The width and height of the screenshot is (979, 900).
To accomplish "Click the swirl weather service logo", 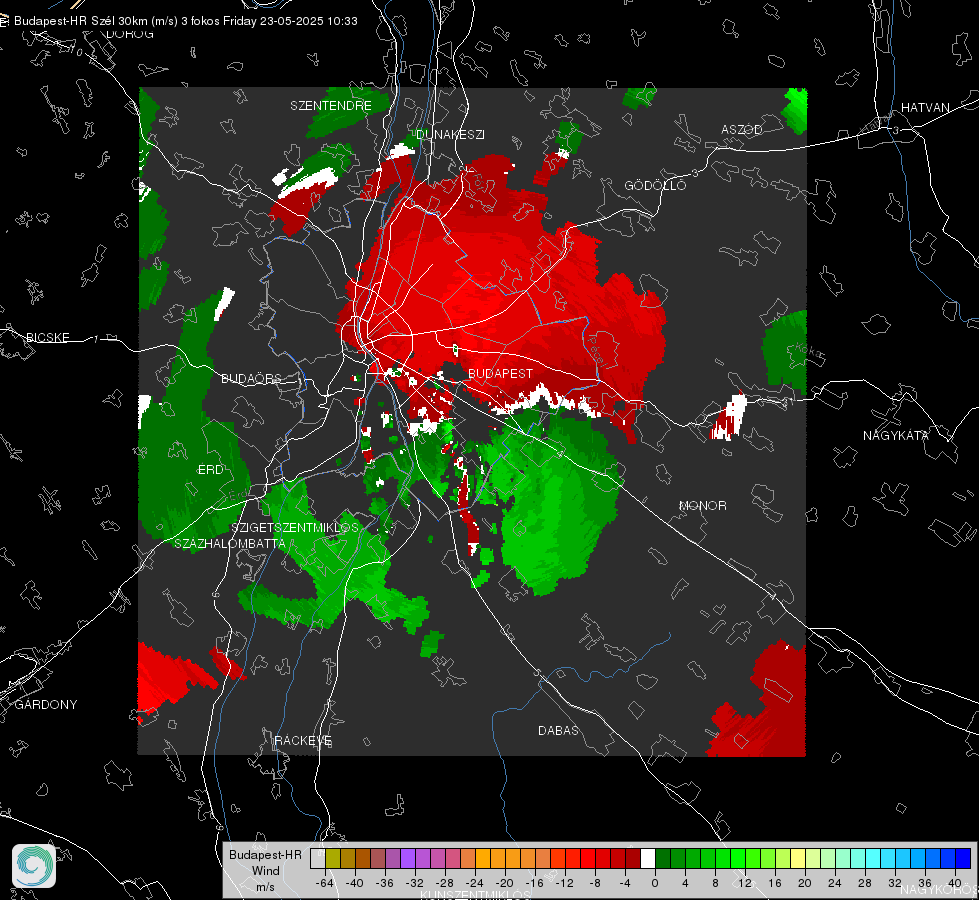I will pyautogui.click(x=34, y=866).
